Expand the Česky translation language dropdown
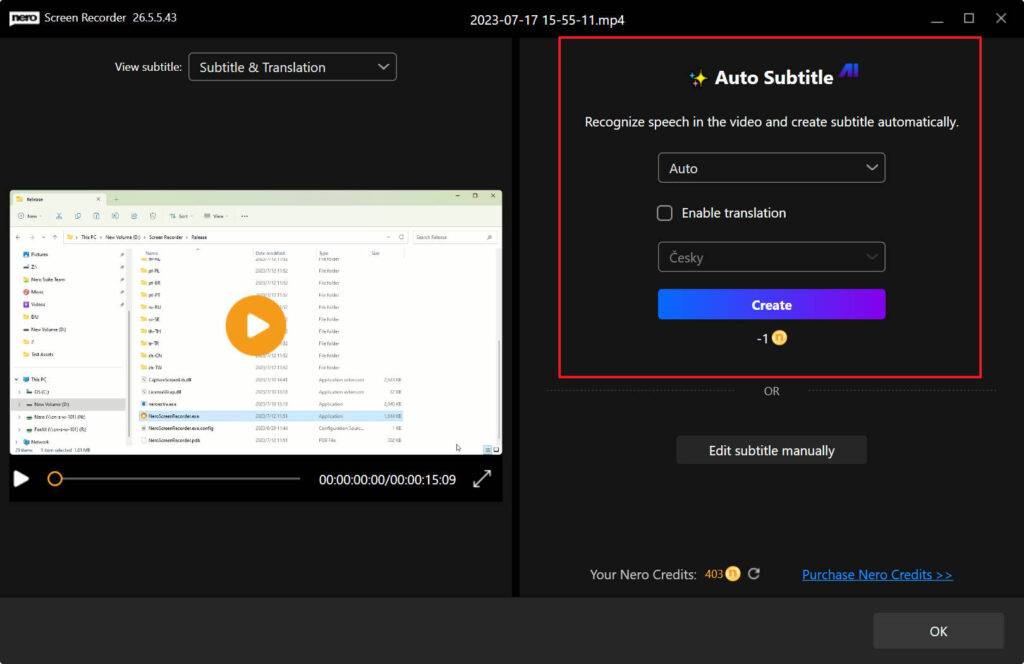The height and width of the screenshot is (664, 1024). (x=771, y=257)
